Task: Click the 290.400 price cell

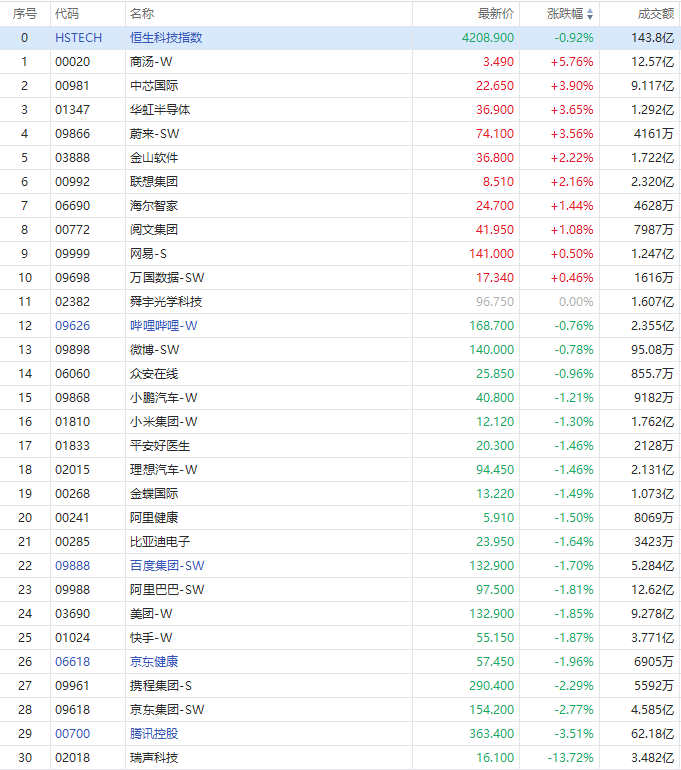Action: point(491,686)
